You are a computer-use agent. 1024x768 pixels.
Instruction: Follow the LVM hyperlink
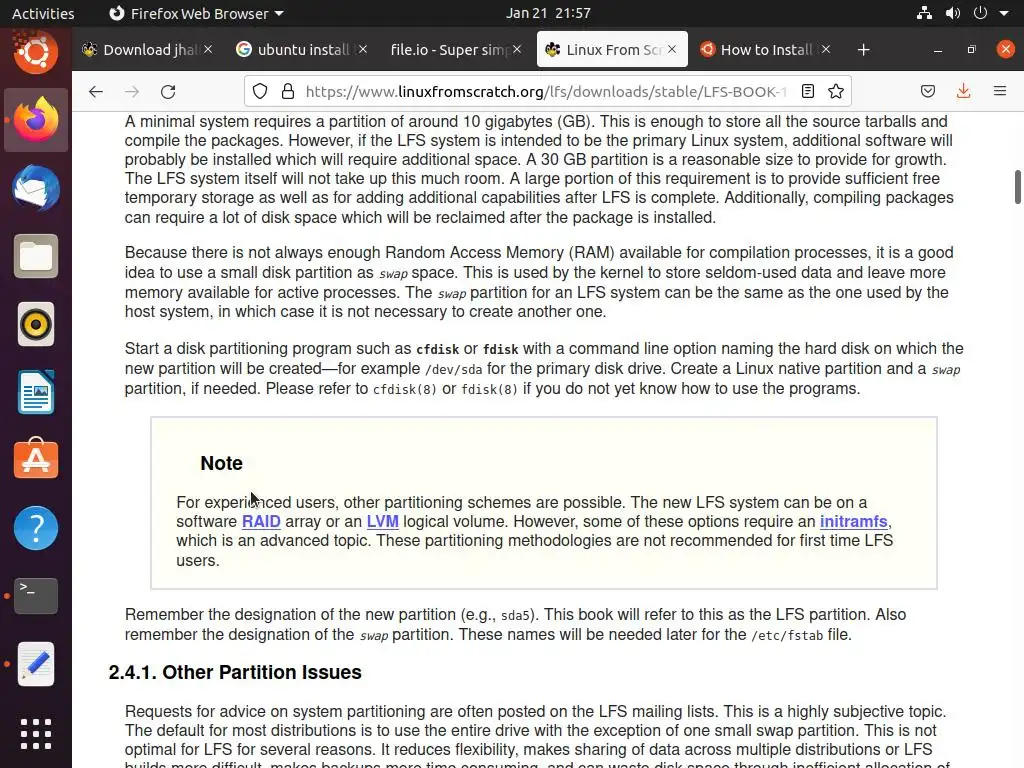tap(383, 522)
